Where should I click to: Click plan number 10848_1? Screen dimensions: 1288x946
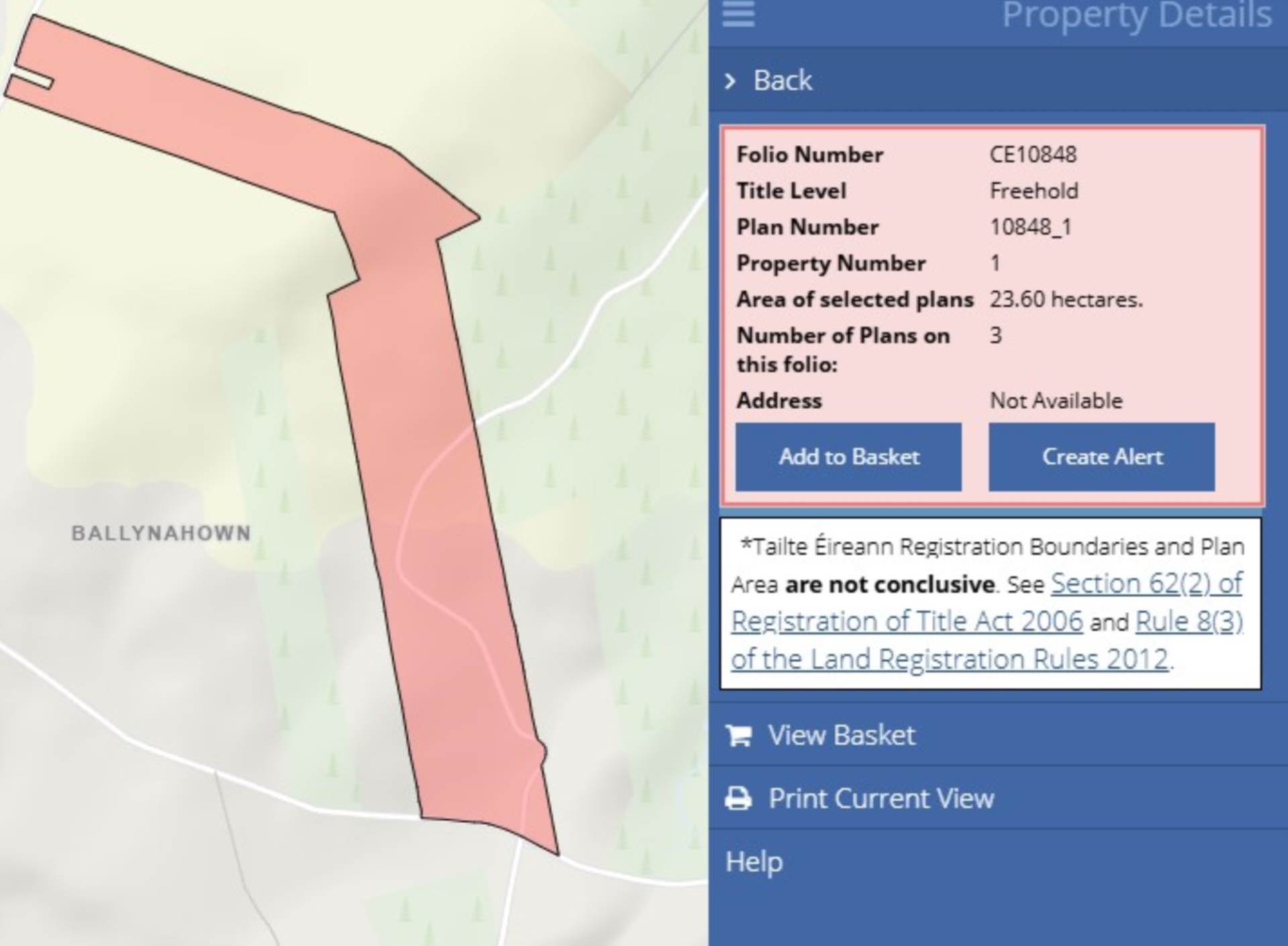(x=1031, y=227)
